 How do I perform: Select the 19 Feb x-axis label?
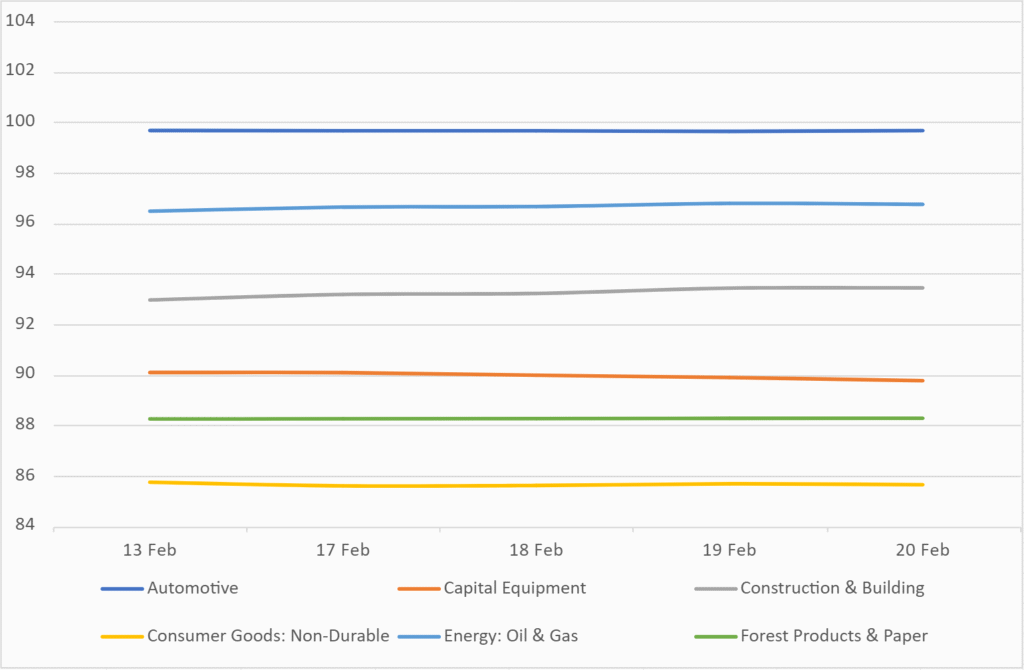click(x=729, y=550)
